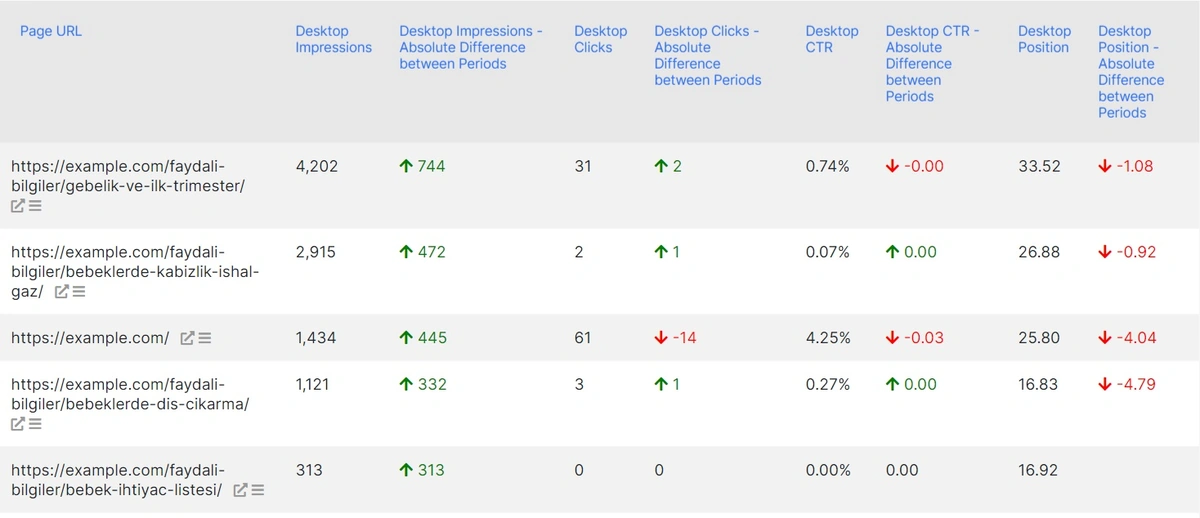The image size is (1200, 518).
Task: Click the Desktop Clicks column header
Action: click(600, 39)
